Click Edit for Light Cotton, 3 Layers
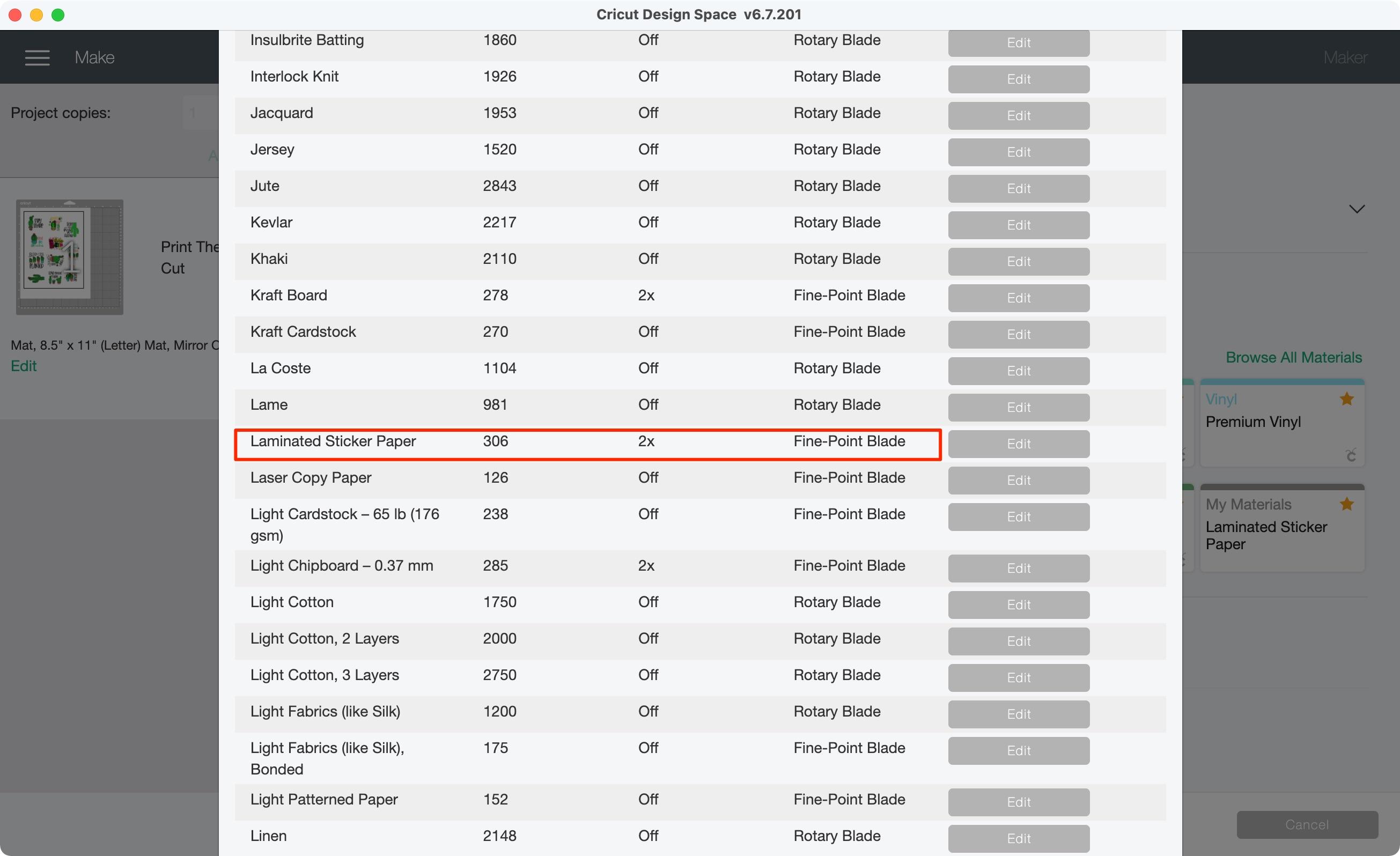 click(x=1019, y=677)
